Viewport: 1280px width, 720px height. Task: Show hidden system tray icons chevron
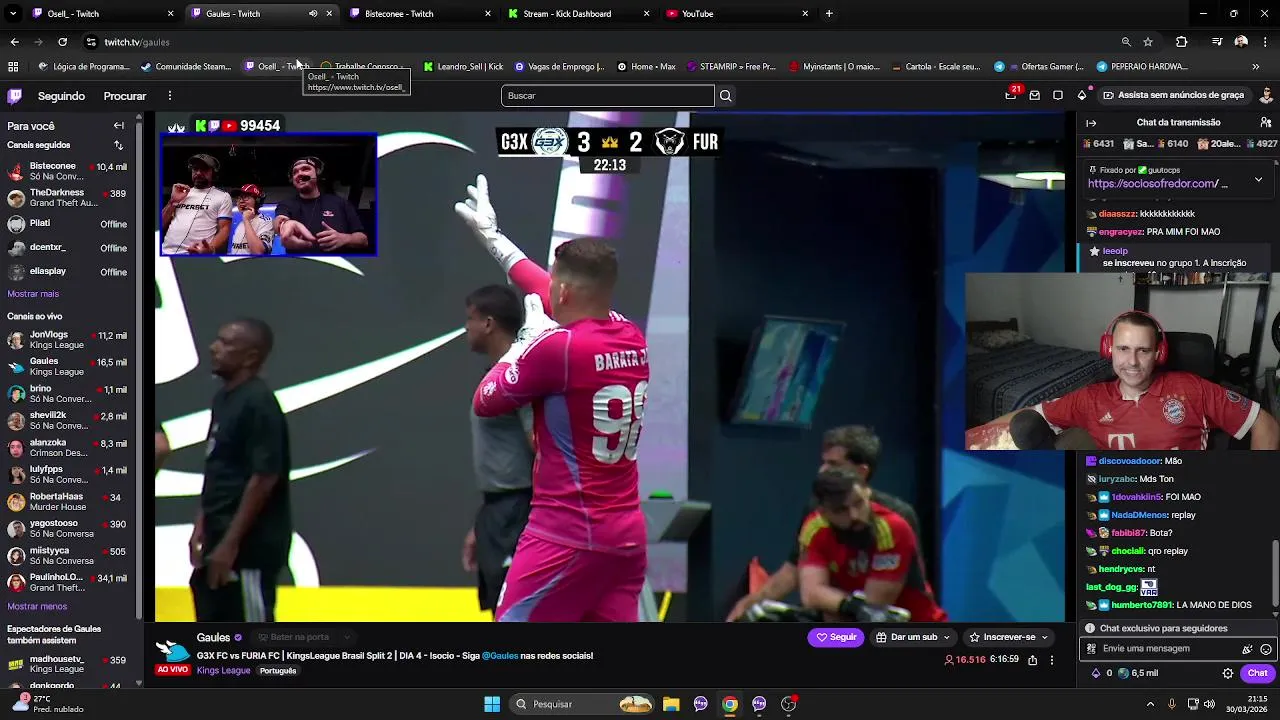pos(1151,704)
